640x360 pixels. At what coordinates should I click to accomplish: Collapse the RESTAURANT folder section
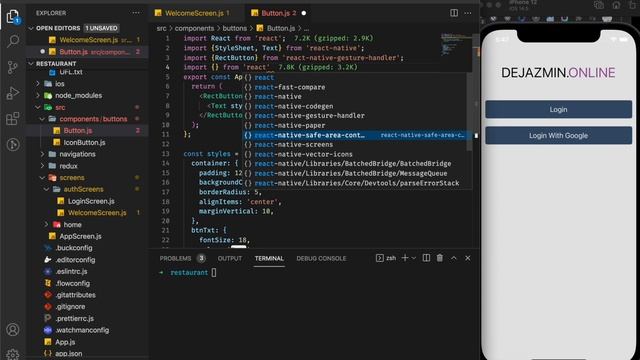pyautogui.click(x=31, y=64)
